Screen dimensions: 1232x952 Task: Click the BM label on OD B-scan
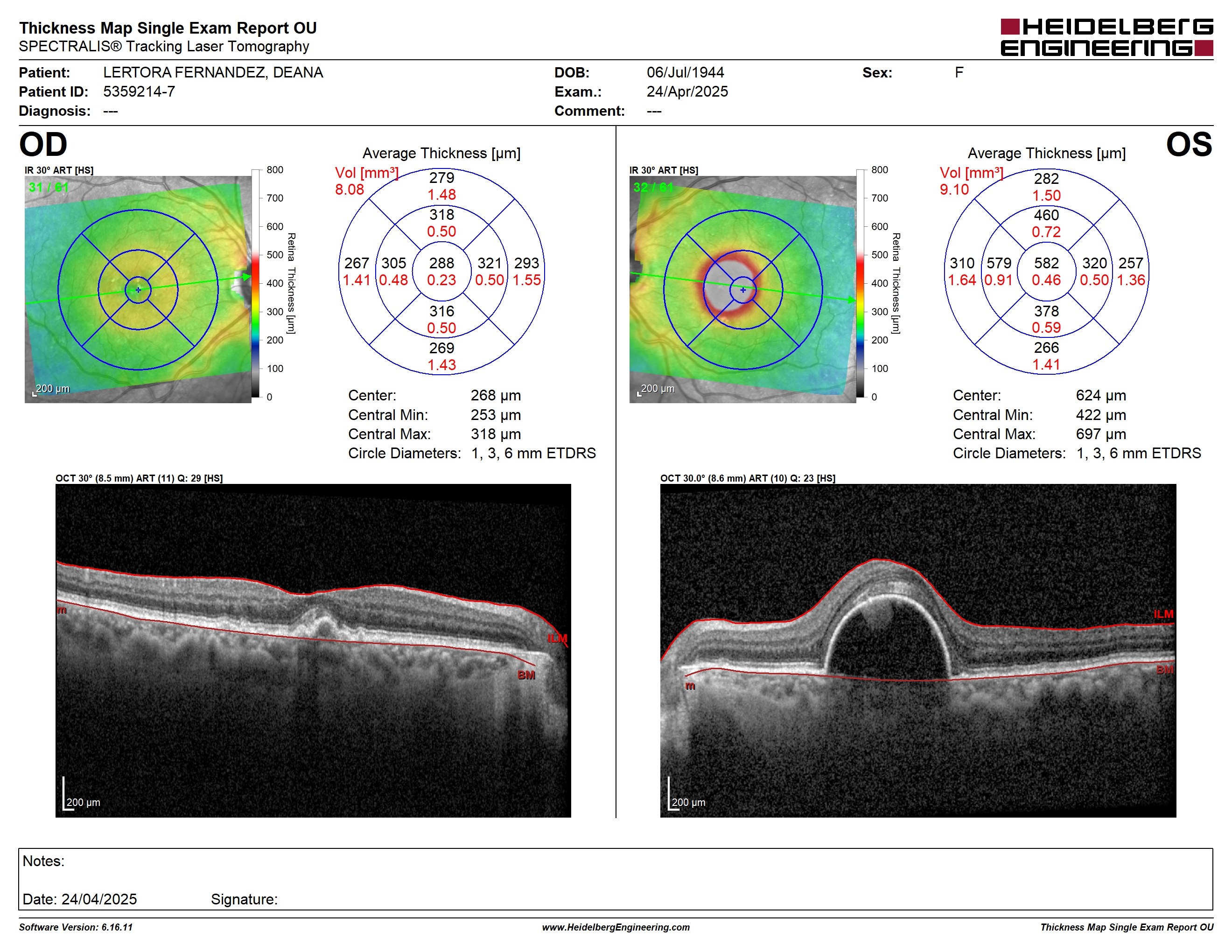point(526,675)
